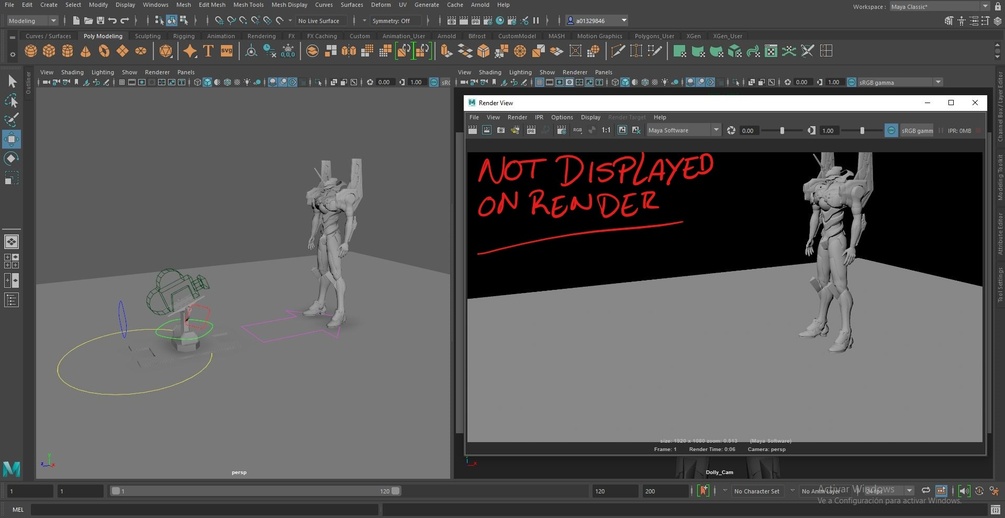The width and height of the screenshot is (1005, 518).
Task: Select the arrow Select tool in toolbox
Action: pyautogui.click(x=12, y=81)
